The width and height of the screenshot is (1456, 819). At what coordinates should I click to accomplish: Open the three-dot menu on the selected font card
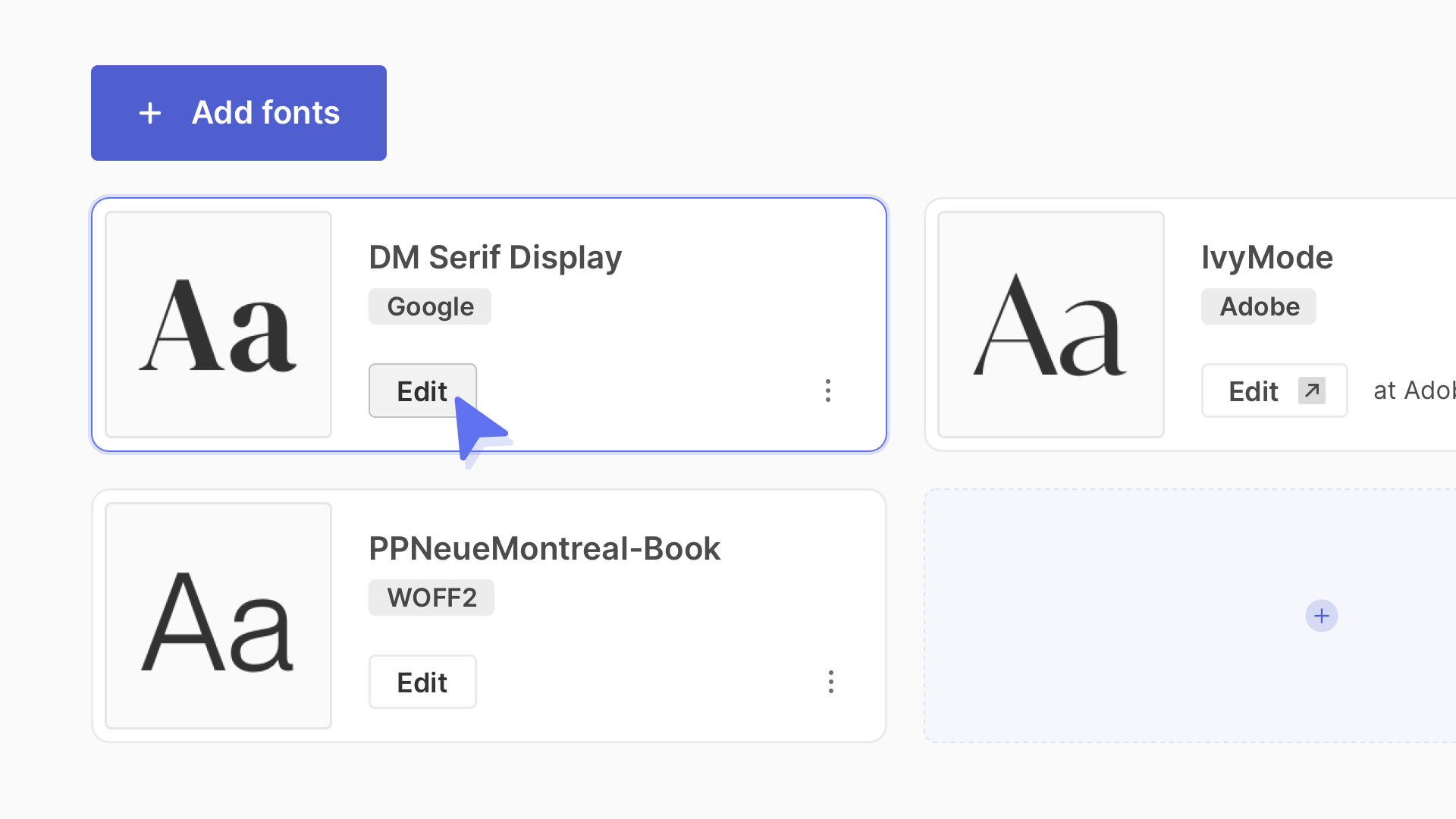828,391
